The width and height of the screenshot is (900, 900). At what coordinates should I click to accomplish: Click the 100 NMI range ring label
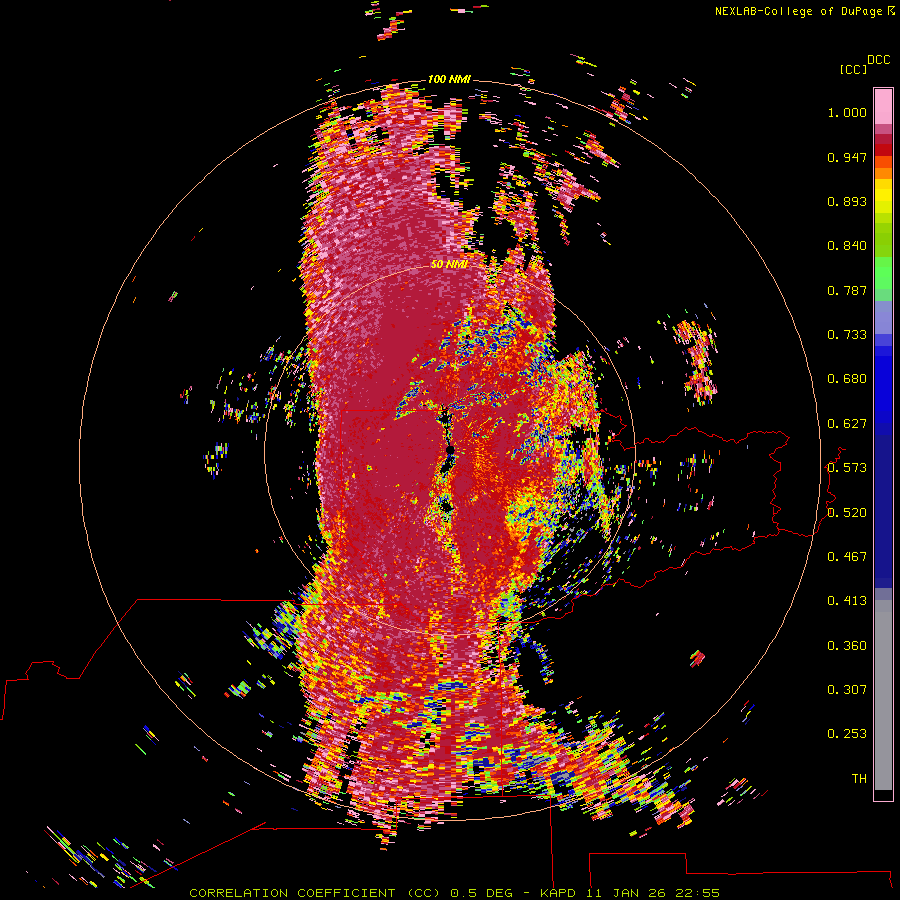pos(449,79)
